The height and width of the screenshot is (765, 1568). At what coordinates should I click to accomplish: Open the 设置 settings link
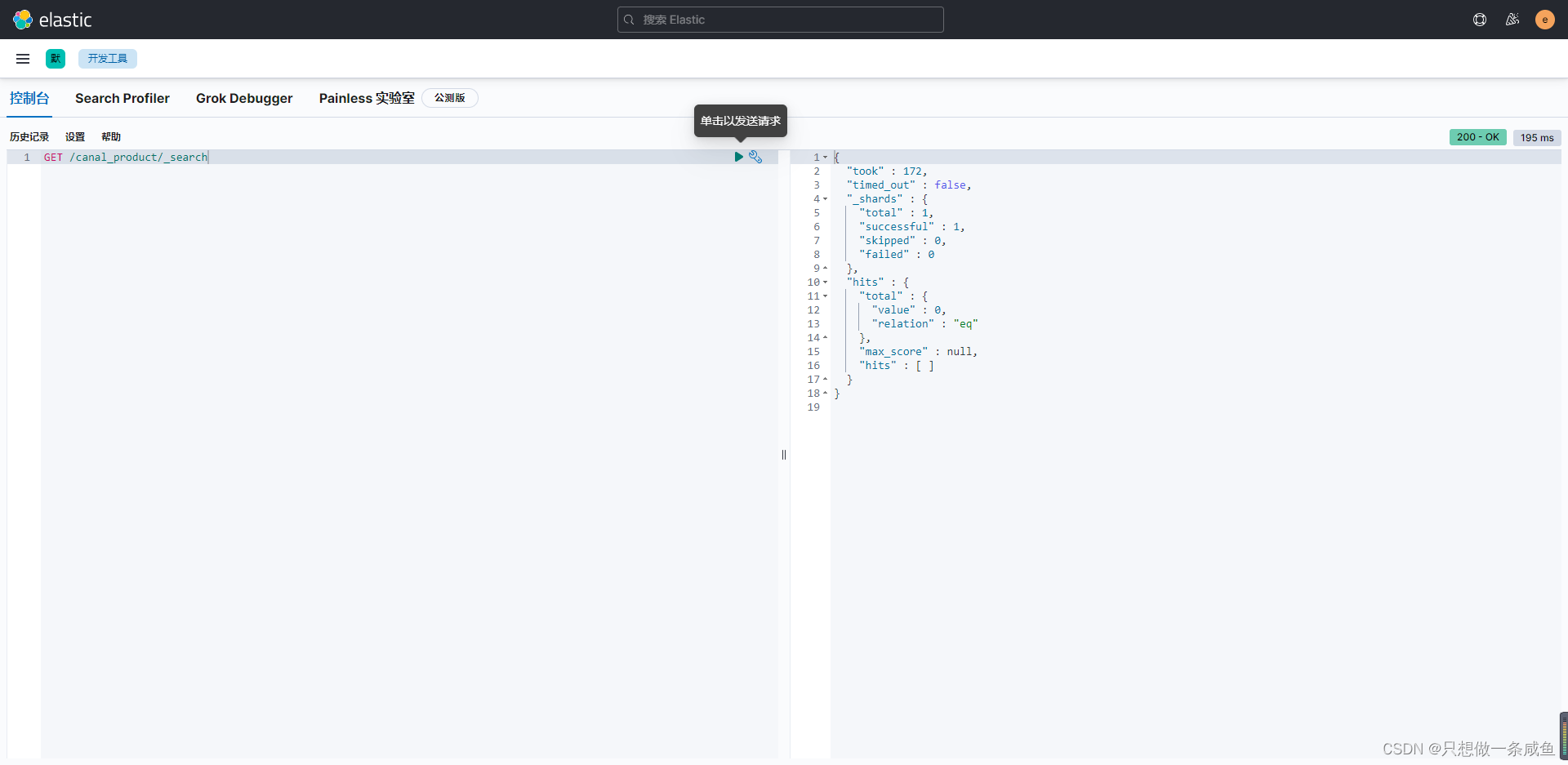(x=75, y=137)
